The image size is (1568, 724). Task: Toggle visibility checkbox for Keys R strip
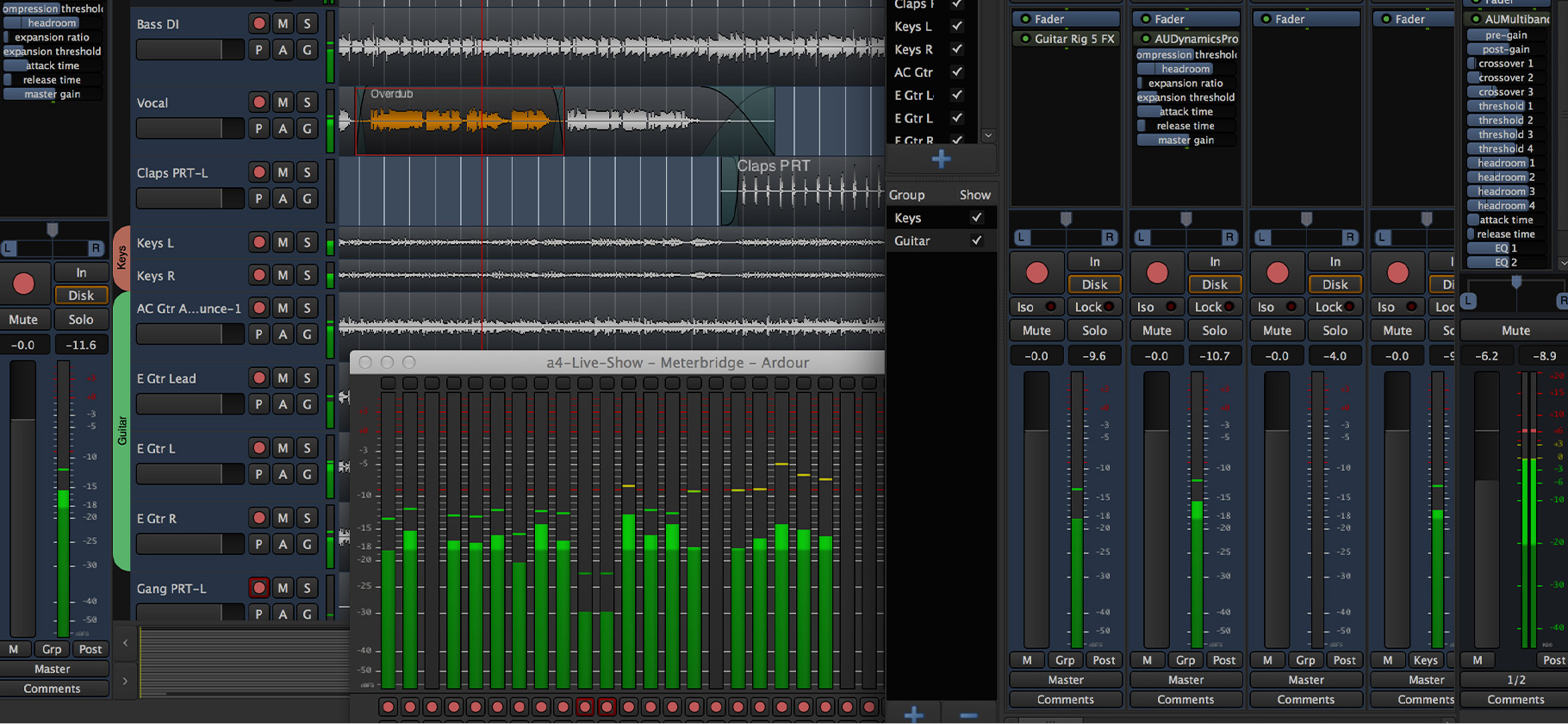(956, 49)
